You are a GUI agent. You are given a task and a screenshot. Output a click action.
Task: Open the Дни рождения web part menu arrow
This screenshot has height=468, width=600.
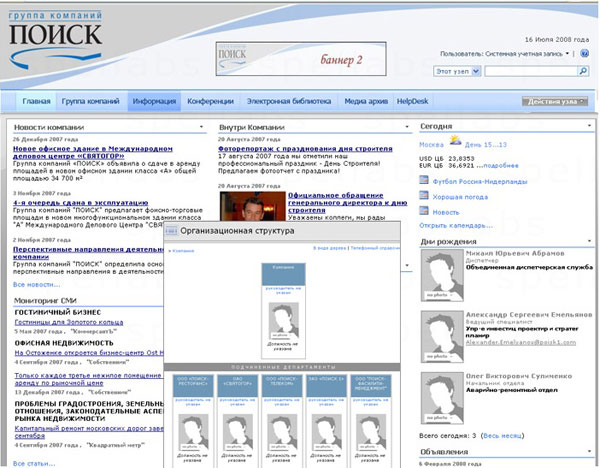point(589,241)
